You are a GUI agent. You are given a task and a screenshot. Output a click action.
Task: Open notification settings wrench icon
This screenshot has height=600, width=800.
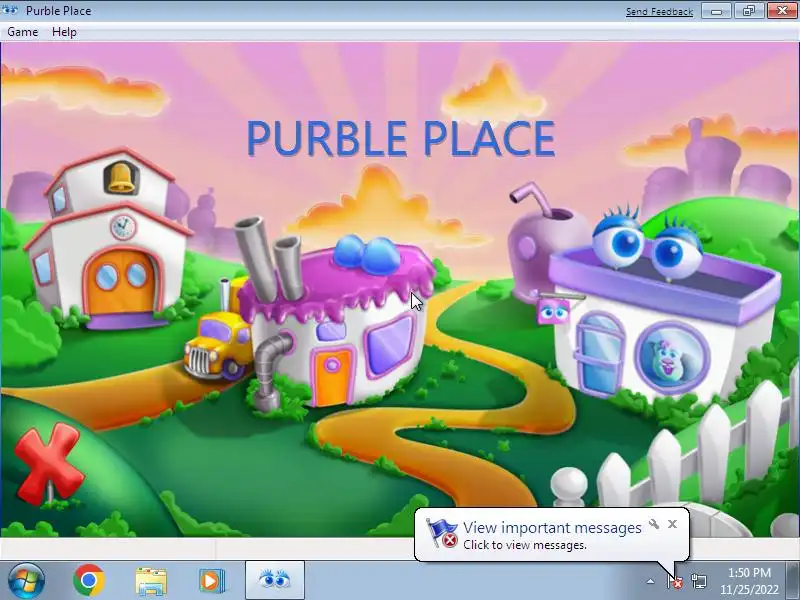click(654, 524)
